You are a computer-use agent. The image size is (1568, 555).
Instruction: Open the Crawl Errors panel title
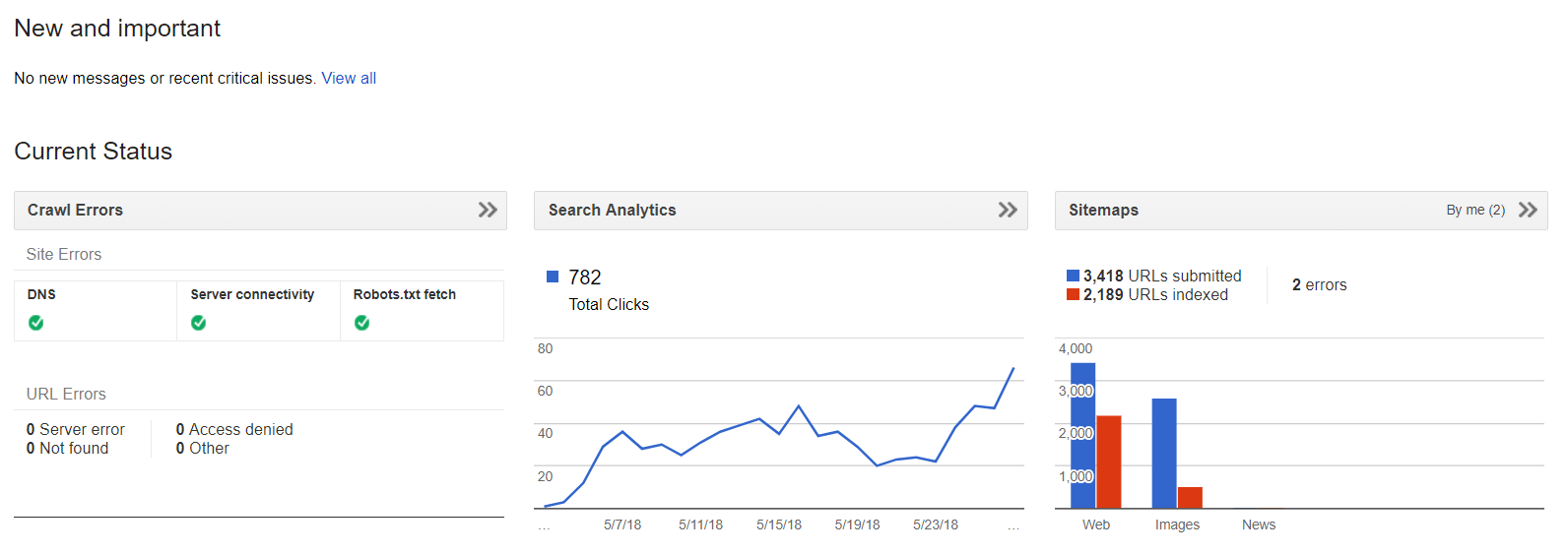75,211
